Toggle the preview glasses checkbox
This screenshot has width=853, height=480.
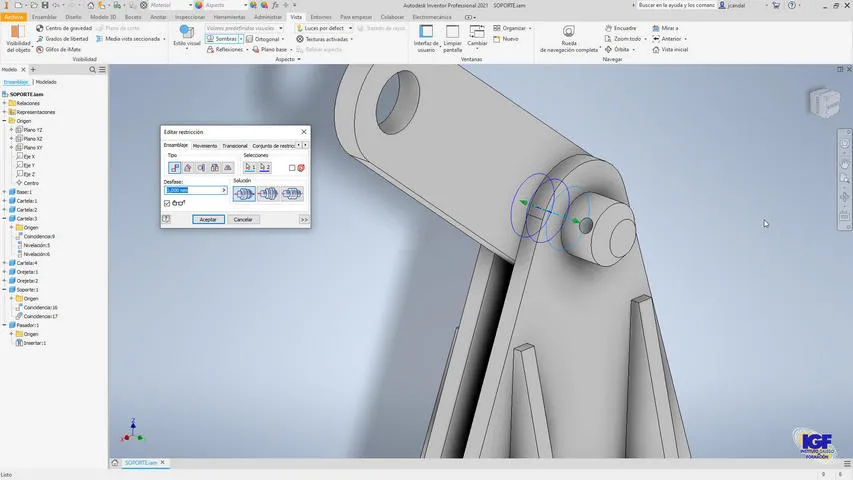(167, 203)
